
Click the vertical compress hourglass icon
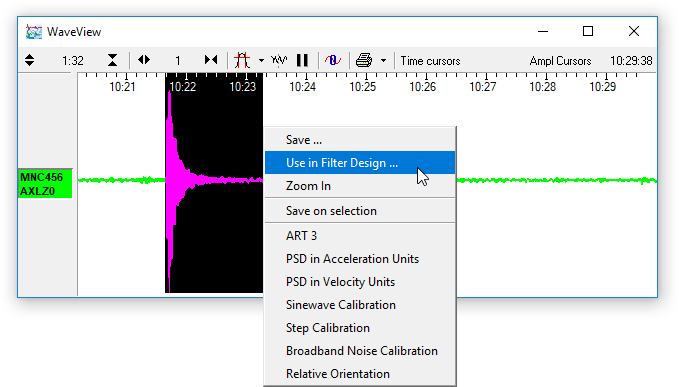113,60
